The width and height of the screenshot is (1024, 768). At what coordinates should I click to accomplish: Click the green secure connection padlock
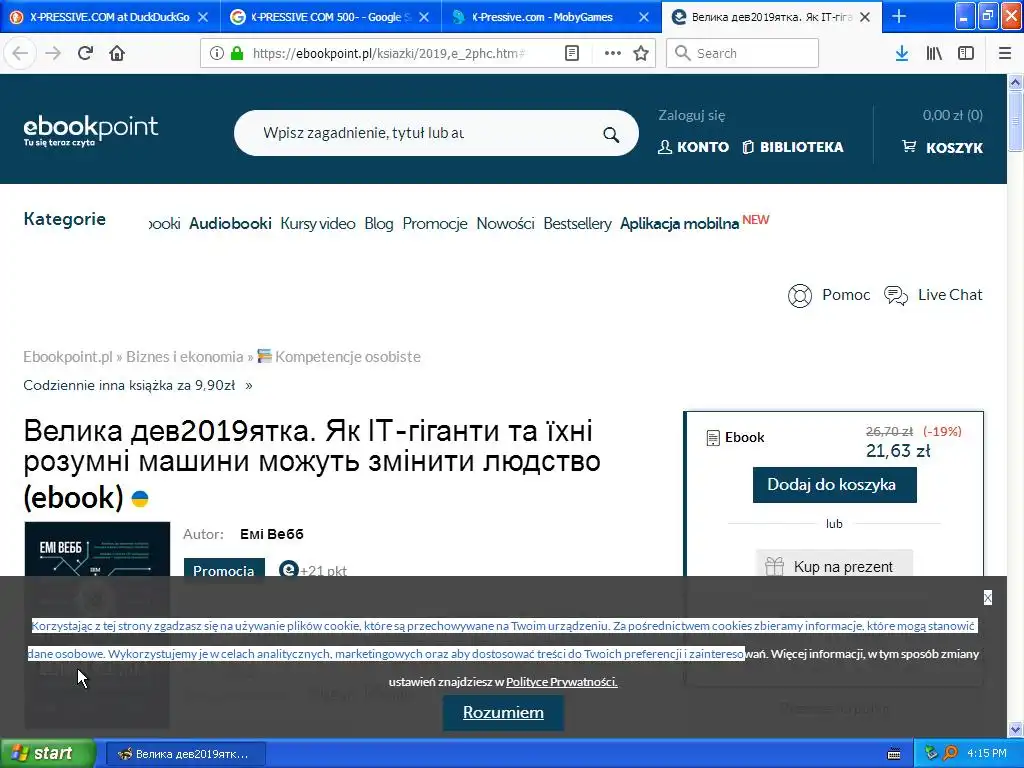coord(237,53)
